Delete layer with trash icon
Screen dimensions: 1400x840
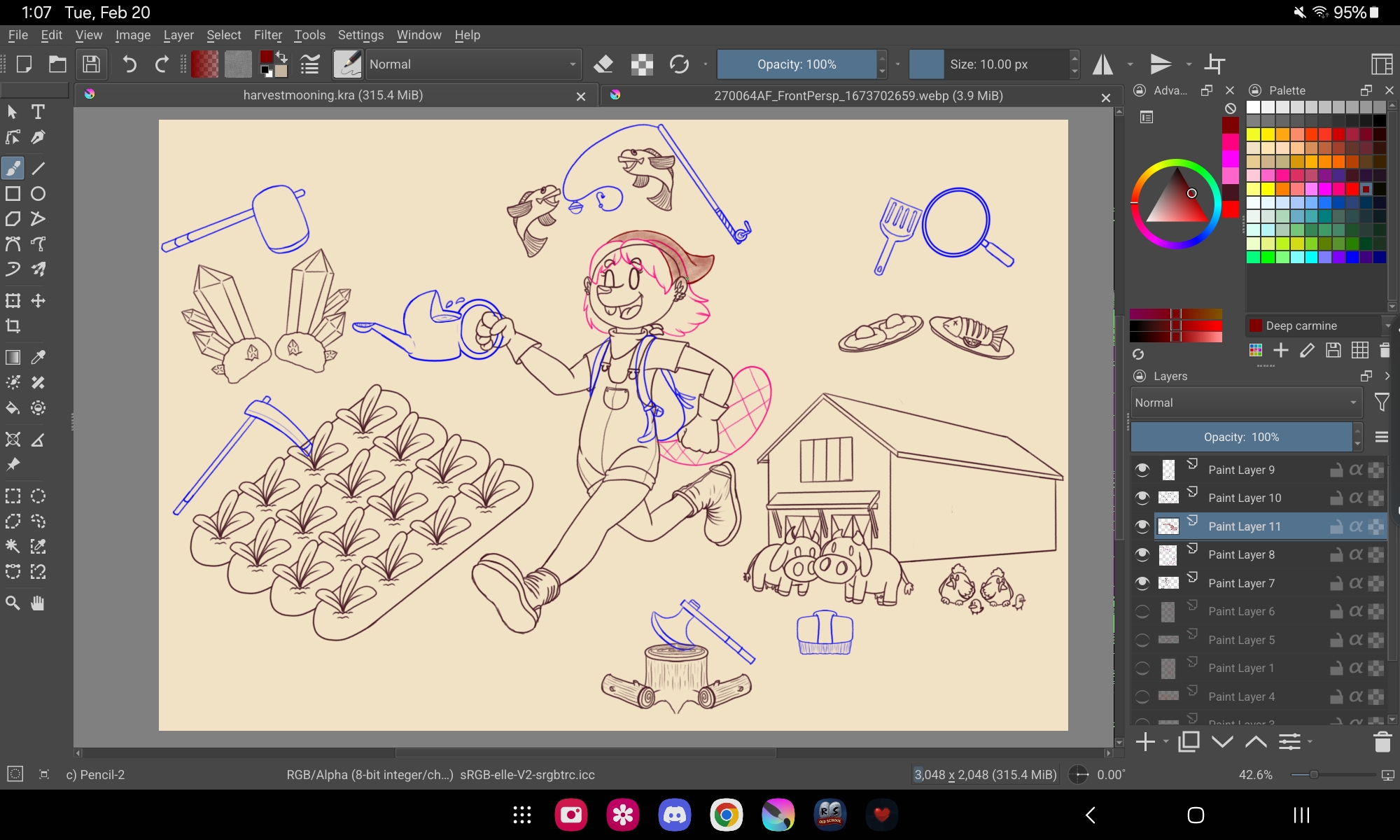click(1382, 742)
